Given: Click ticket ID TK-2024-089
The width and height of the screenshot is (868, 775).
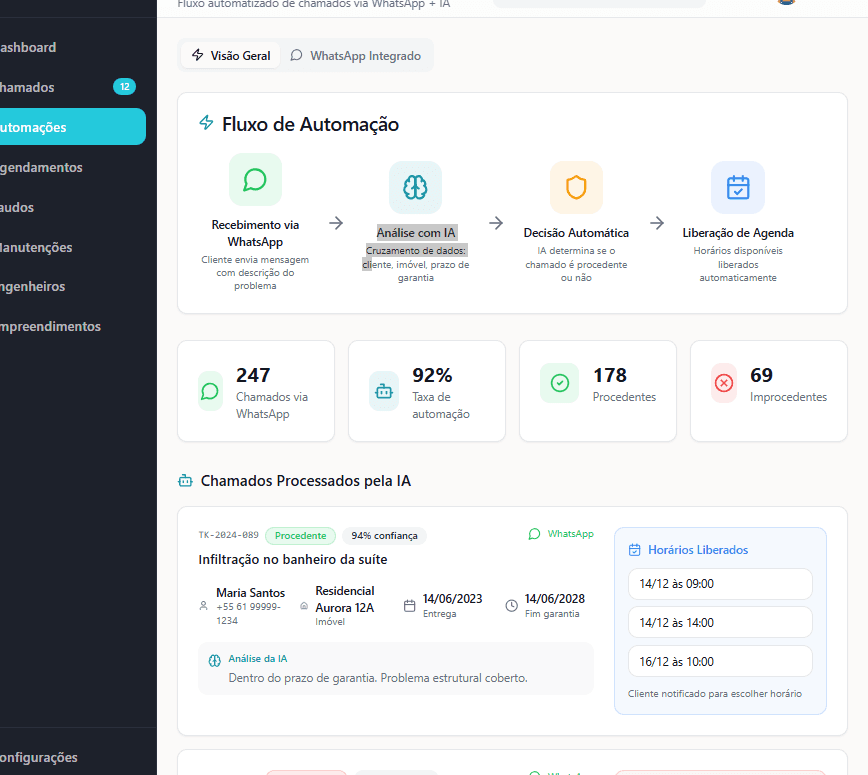Looking at the screenshot, I should click(229, 535).
